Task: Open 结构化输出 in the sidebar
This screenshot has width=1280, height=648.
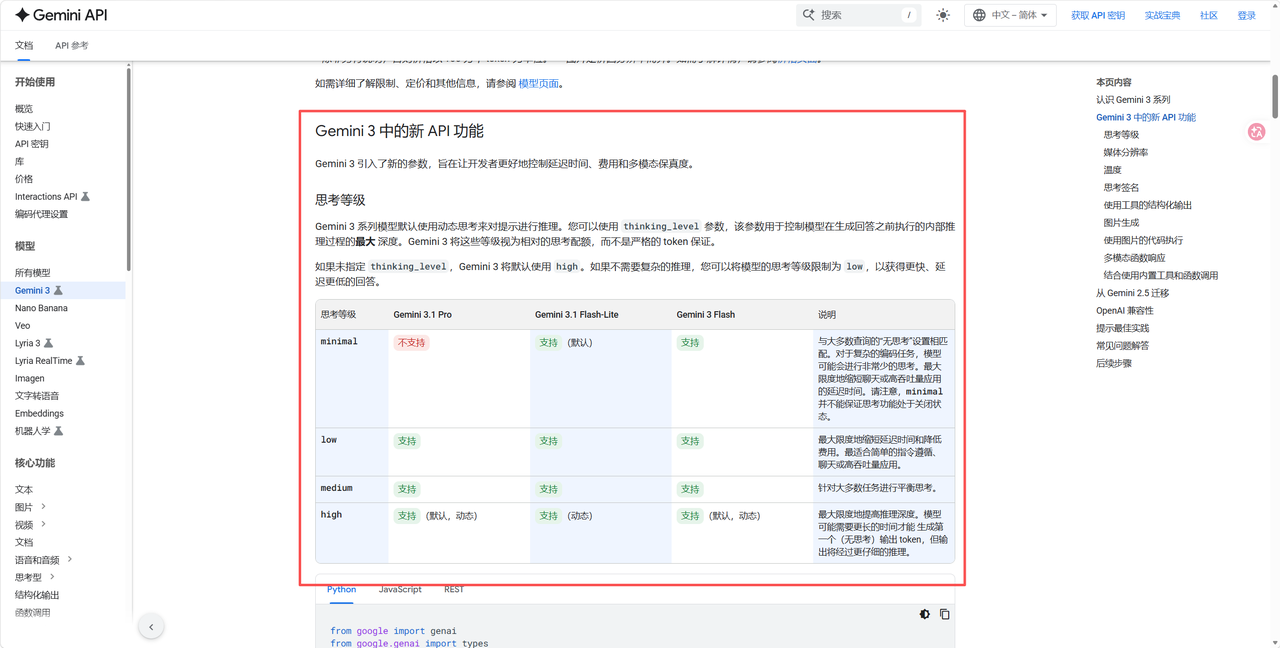Action: 37,595
